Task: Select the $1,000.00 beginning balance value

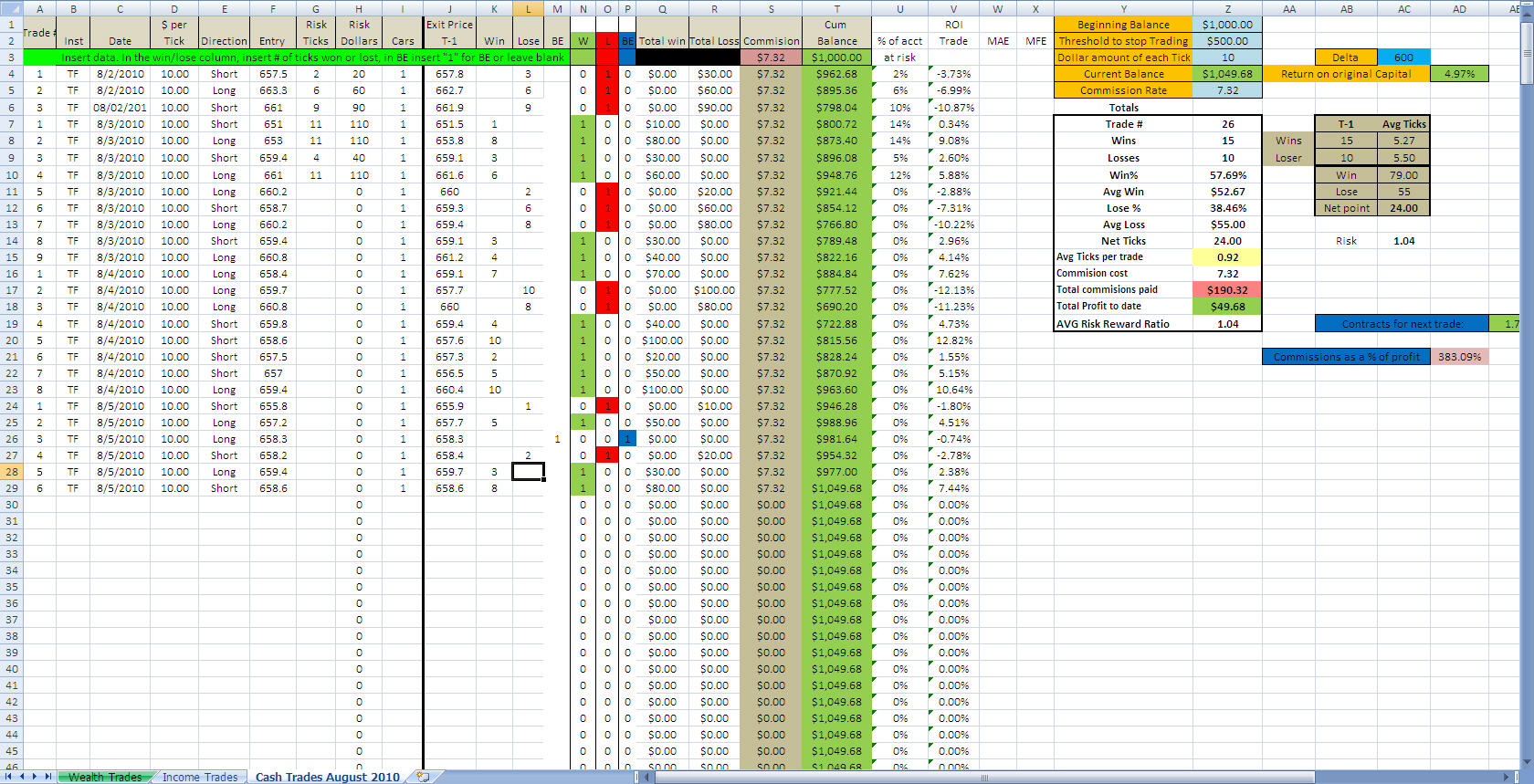Action: (x=1227, y=25)
